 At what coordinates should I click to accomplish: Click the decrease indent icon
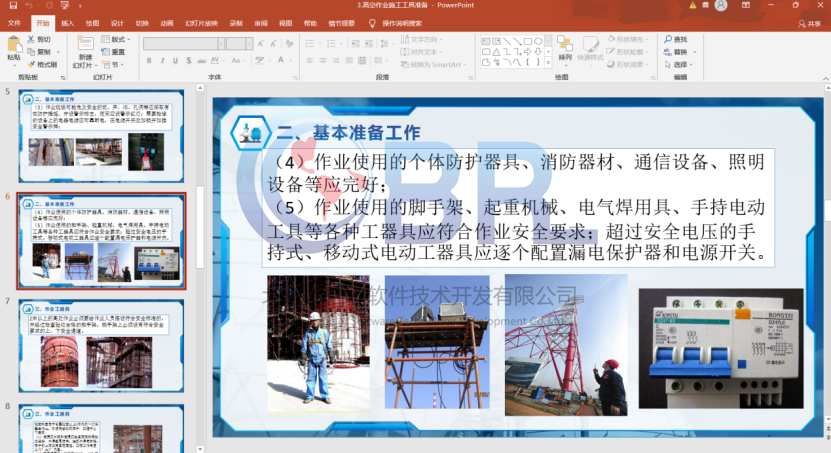coord(356,43)
